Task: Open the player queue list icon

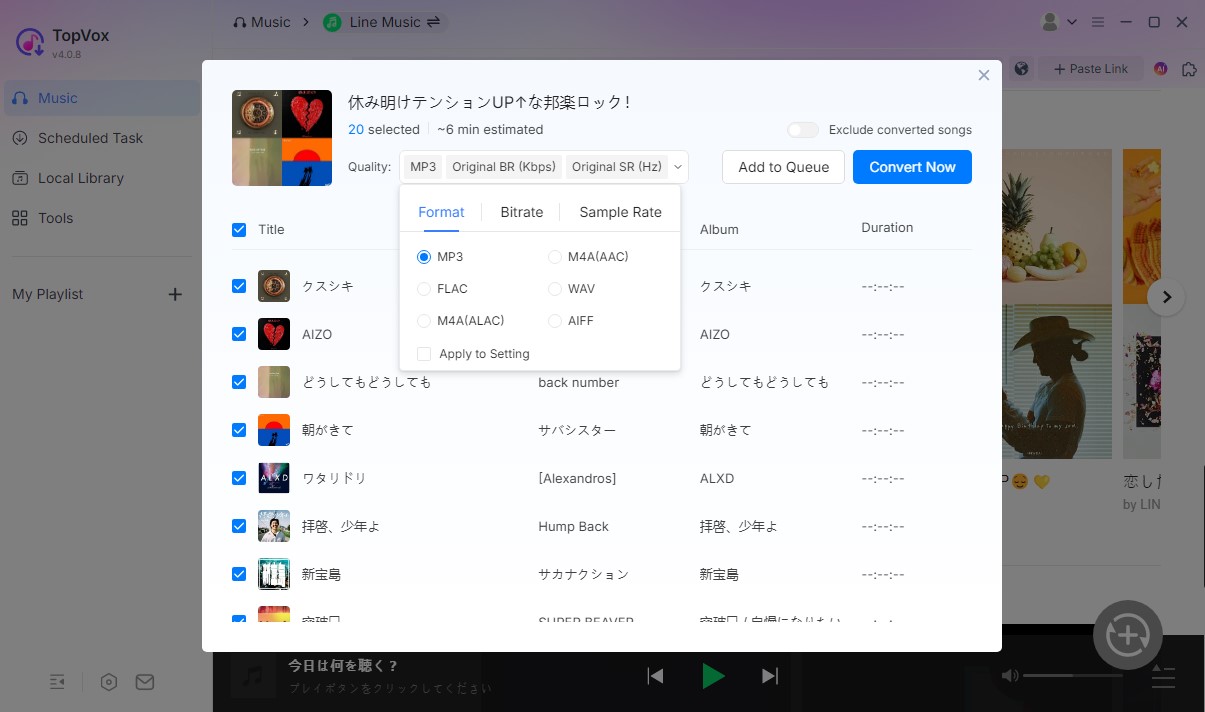Action: (x=1163, y=677)
